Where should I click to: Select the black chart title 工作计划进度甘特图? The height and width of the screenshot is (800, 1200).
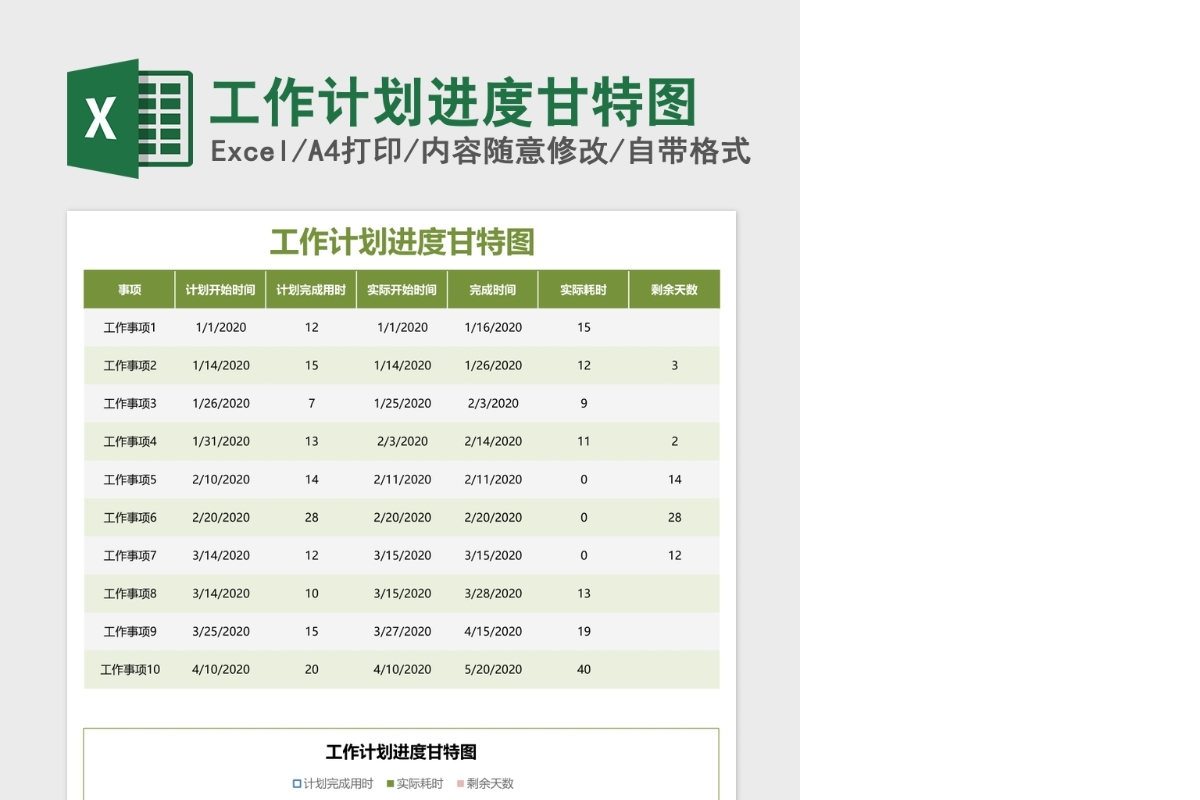[401, 752]
